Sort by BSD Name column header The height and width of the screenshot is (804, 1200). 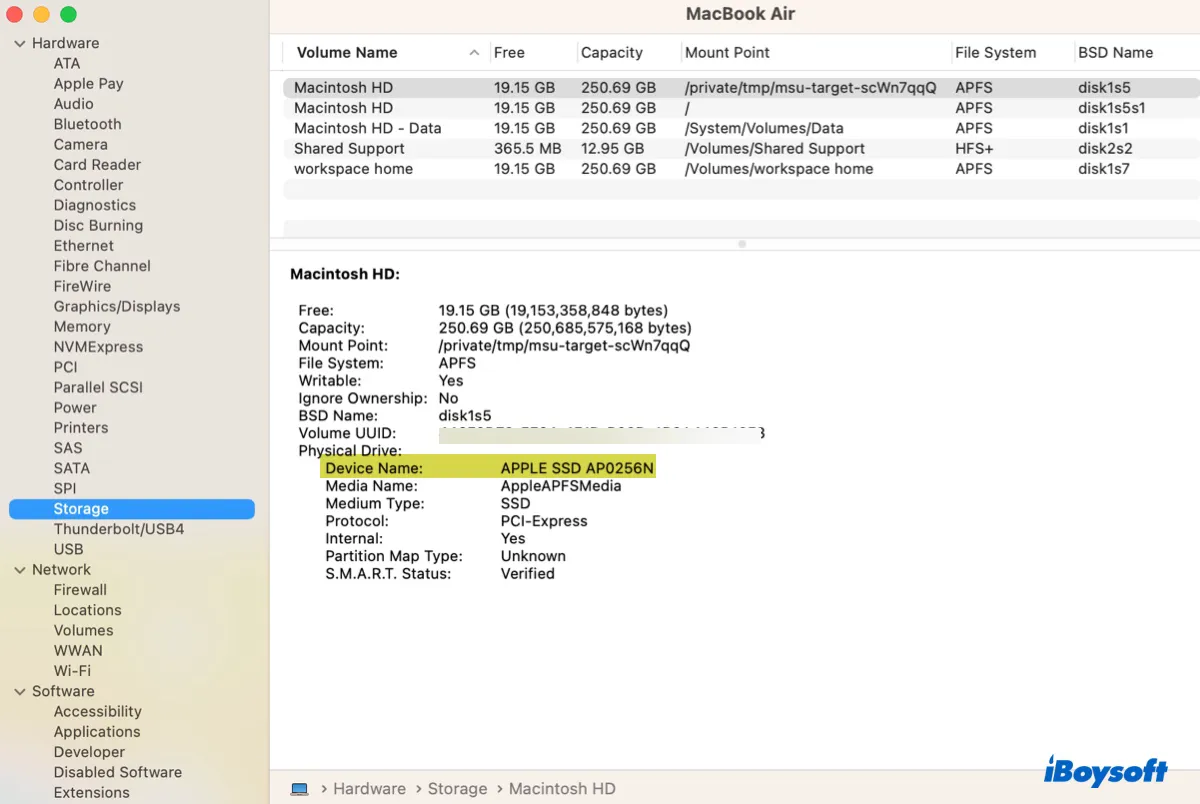pos(1116,53)
